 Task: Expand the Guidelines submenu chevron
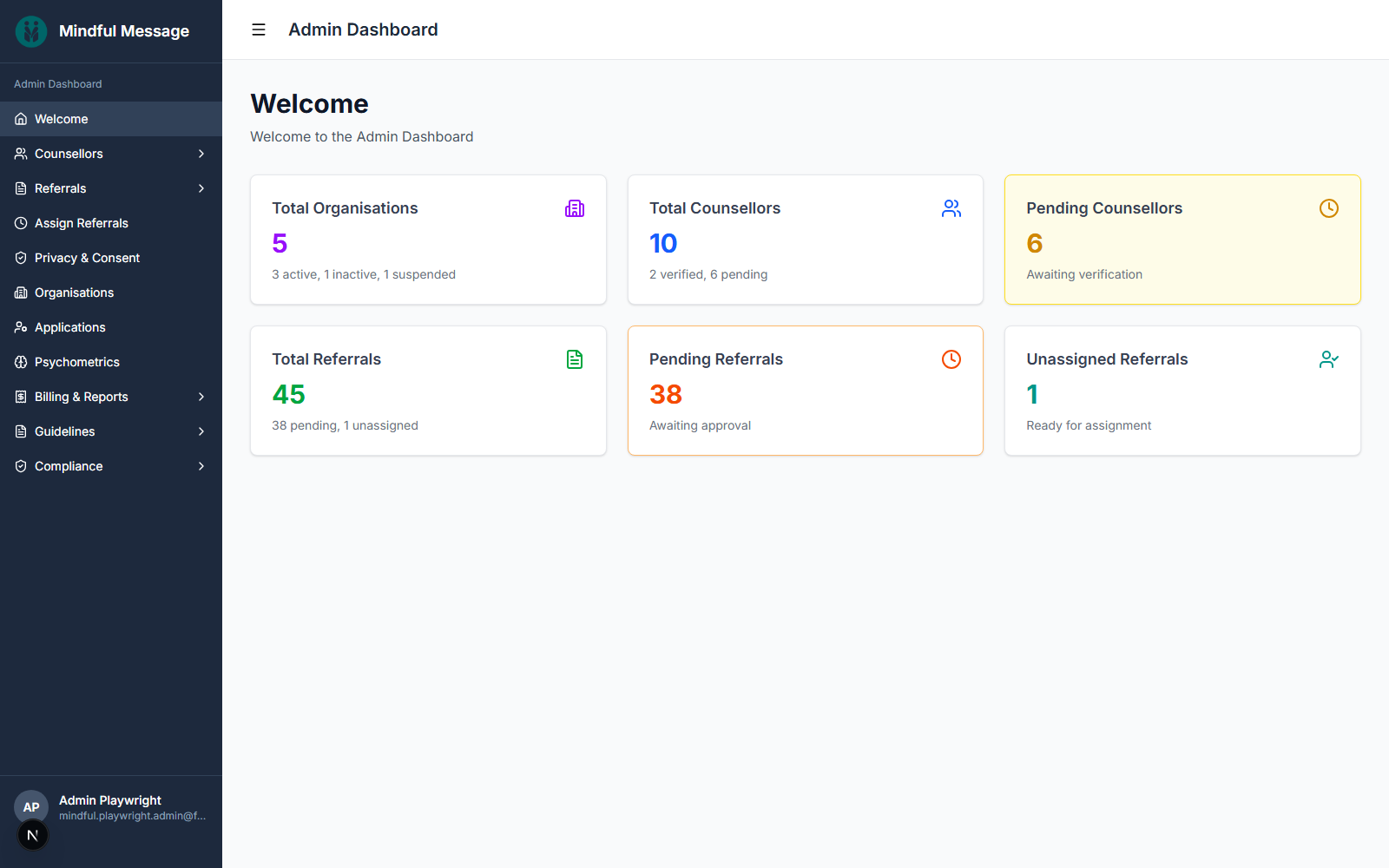(x=201, y=431)
